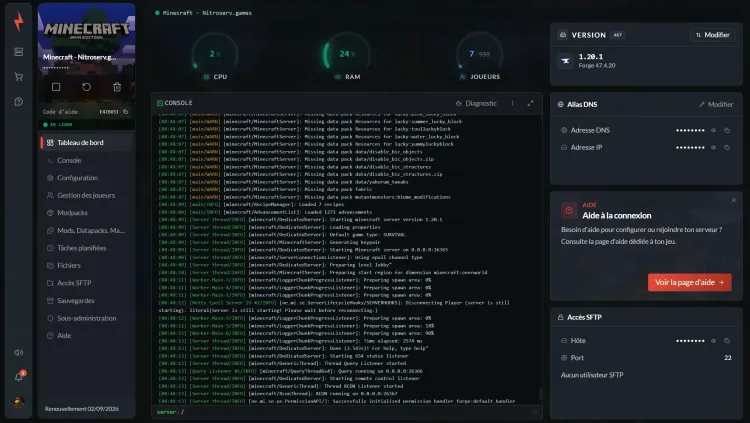
Task: Reveal the hidden SFTP Hôte value
Action: [713, 341]
